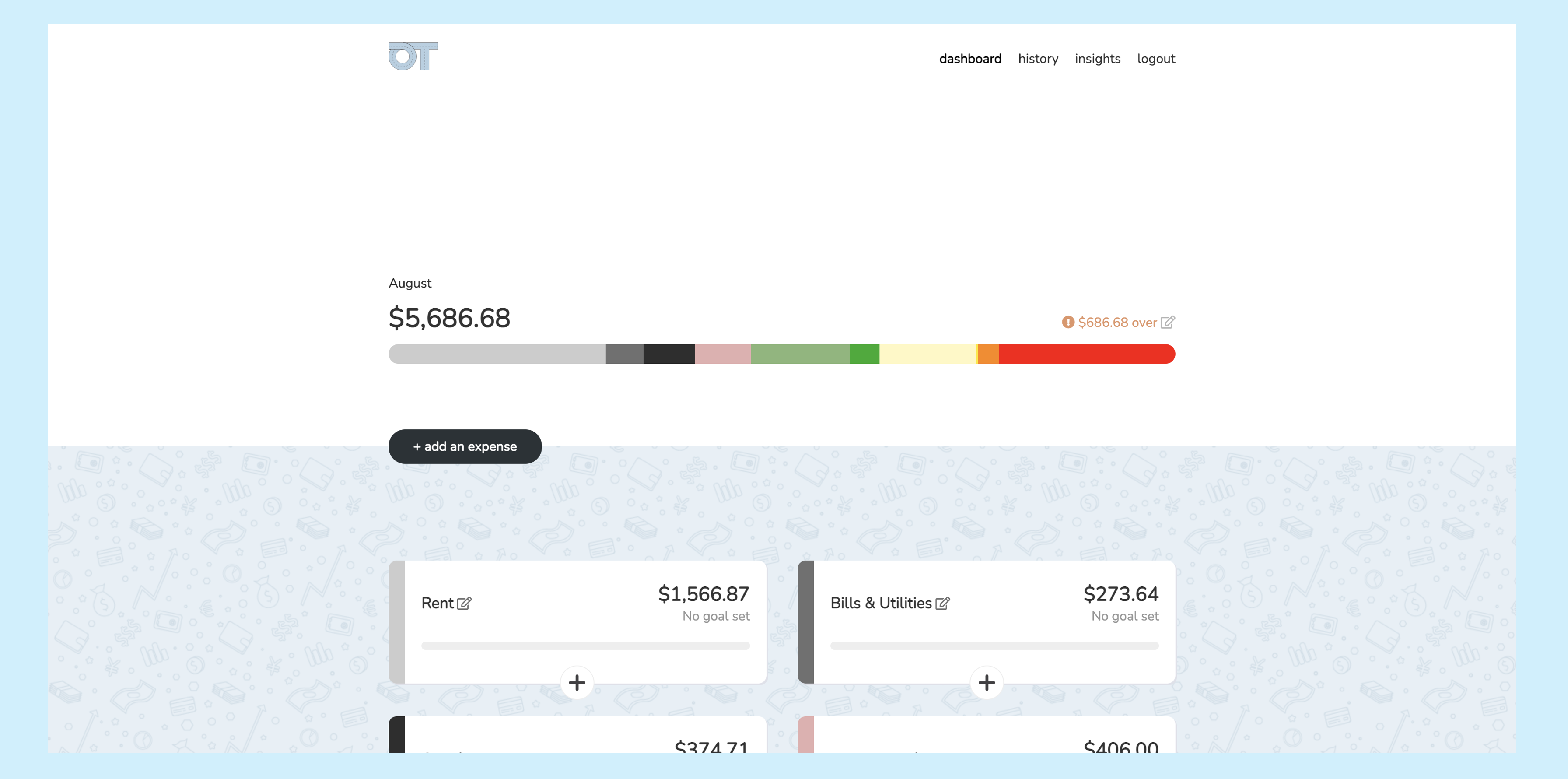This screenshot has width=1568, height=779.
Task: Edit the Rent category name
Action: click(x=465, y=603)
